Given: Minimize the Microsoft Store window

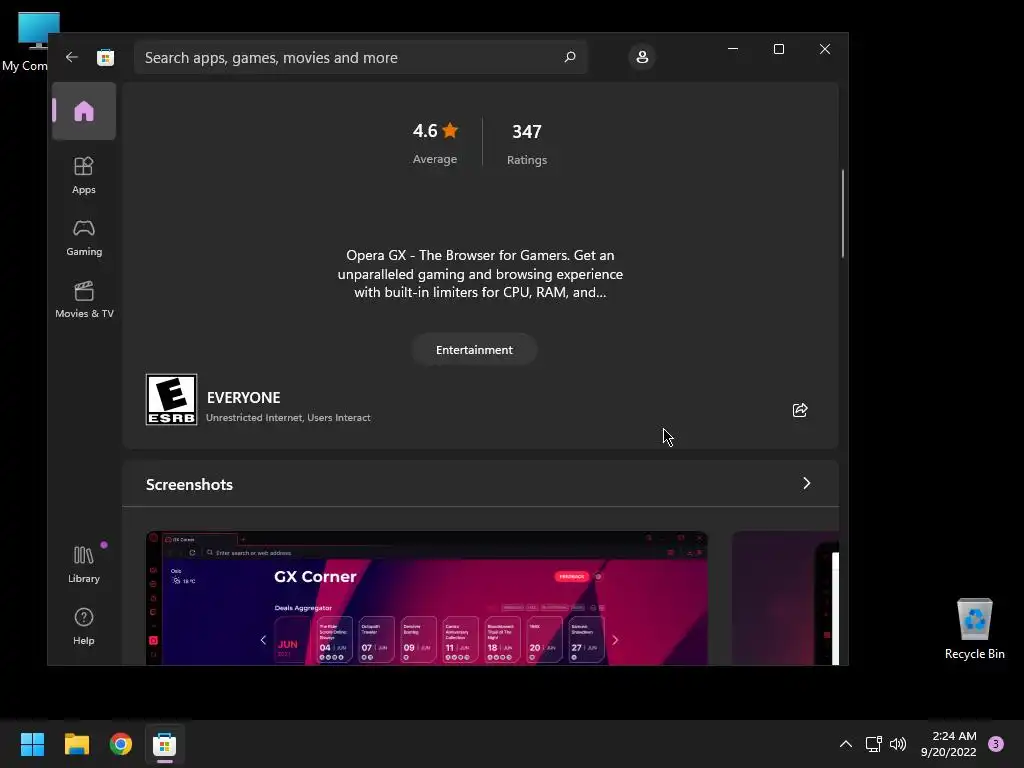Looking at the screenshot, I should pos(733,49).
